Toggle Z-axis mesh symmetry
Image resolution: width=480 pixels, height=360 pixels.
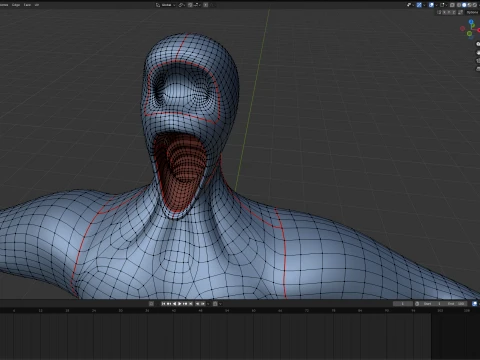click(454, 12)
